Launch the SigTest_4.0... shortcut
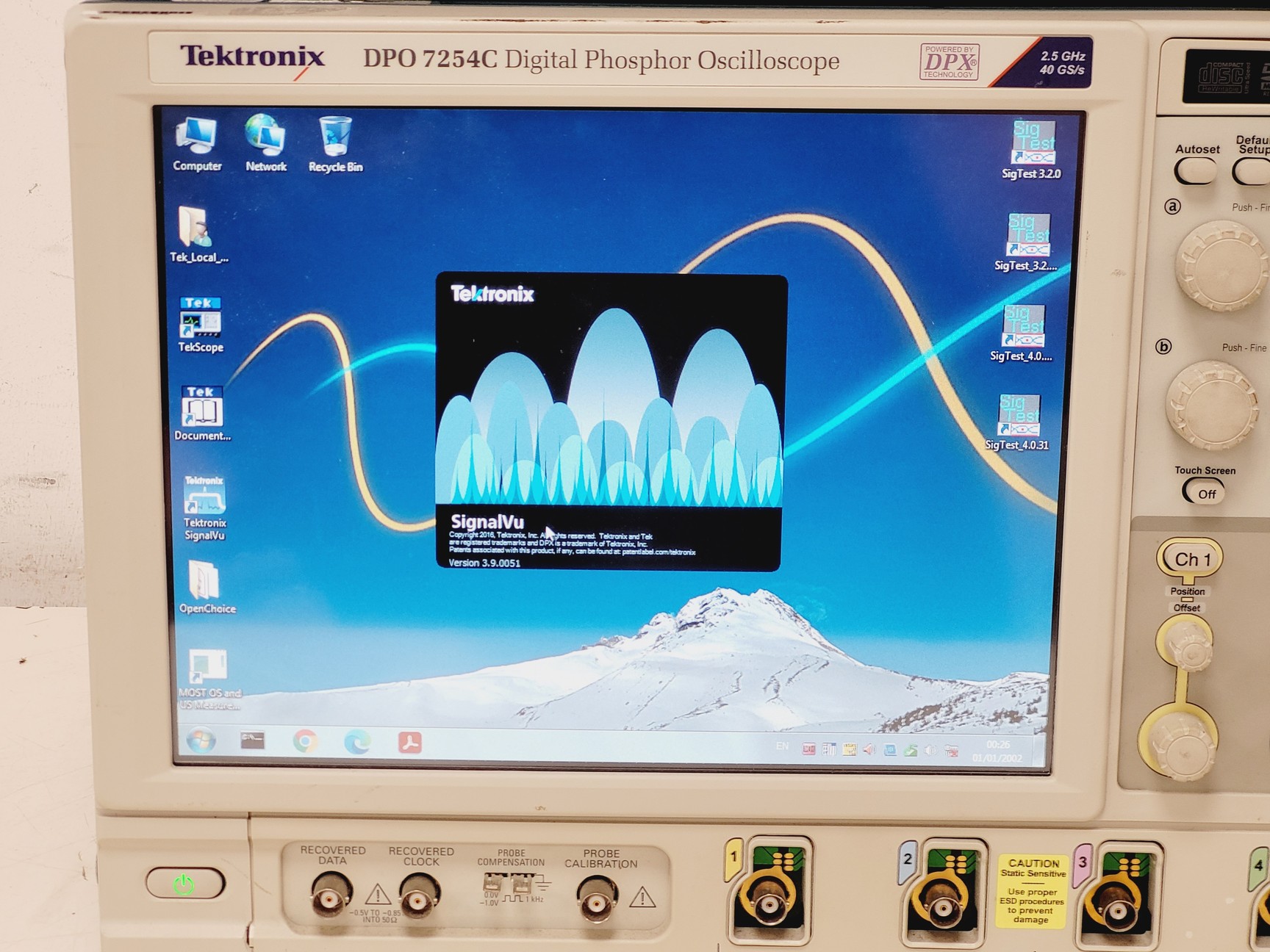This screenshot has height=952, width=1270. pyautogui.click(x=1022, y=333)
